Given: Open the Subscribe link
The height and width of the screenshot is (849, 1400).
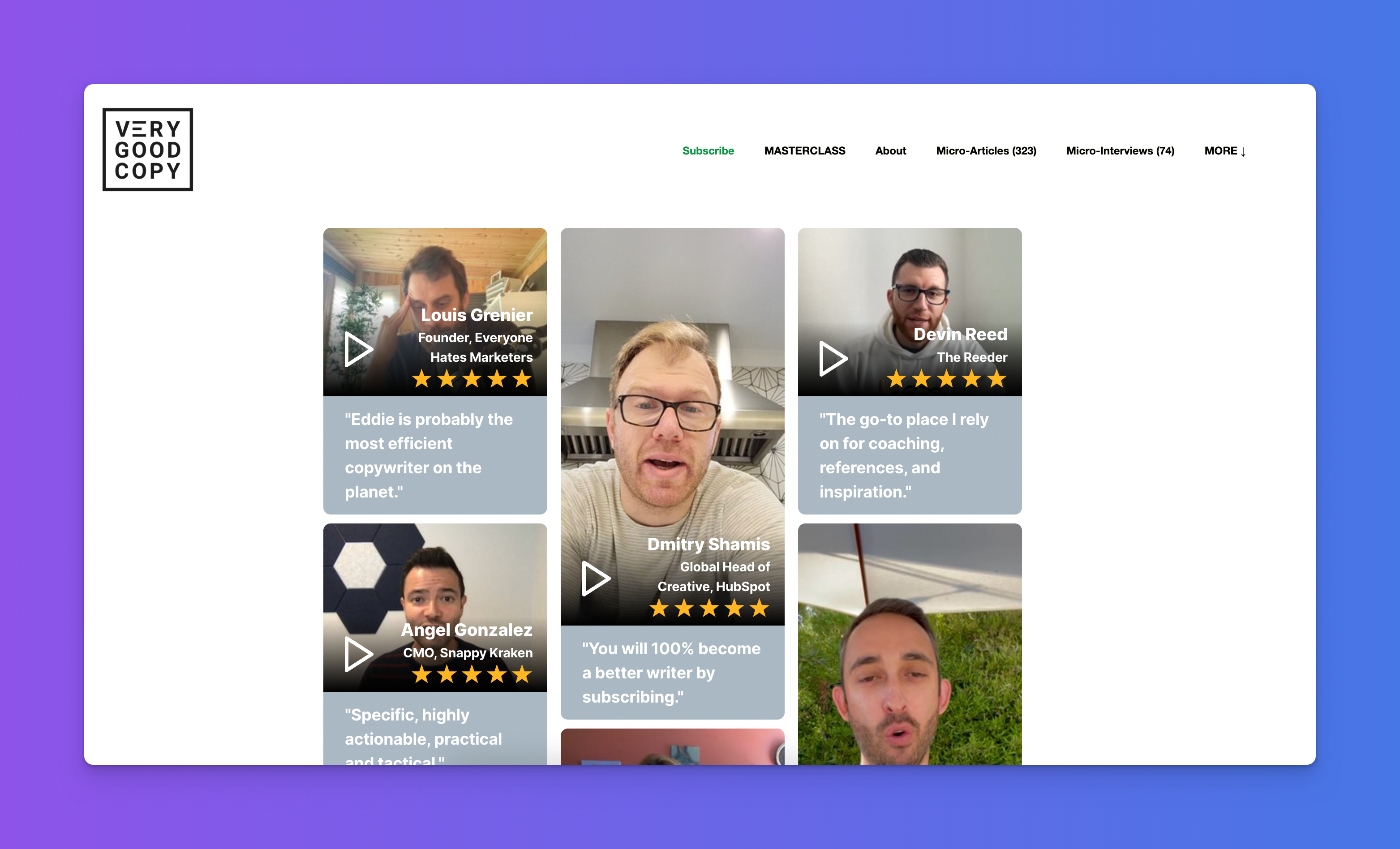Looking at the screenshot, I should (x=708, y=151).
